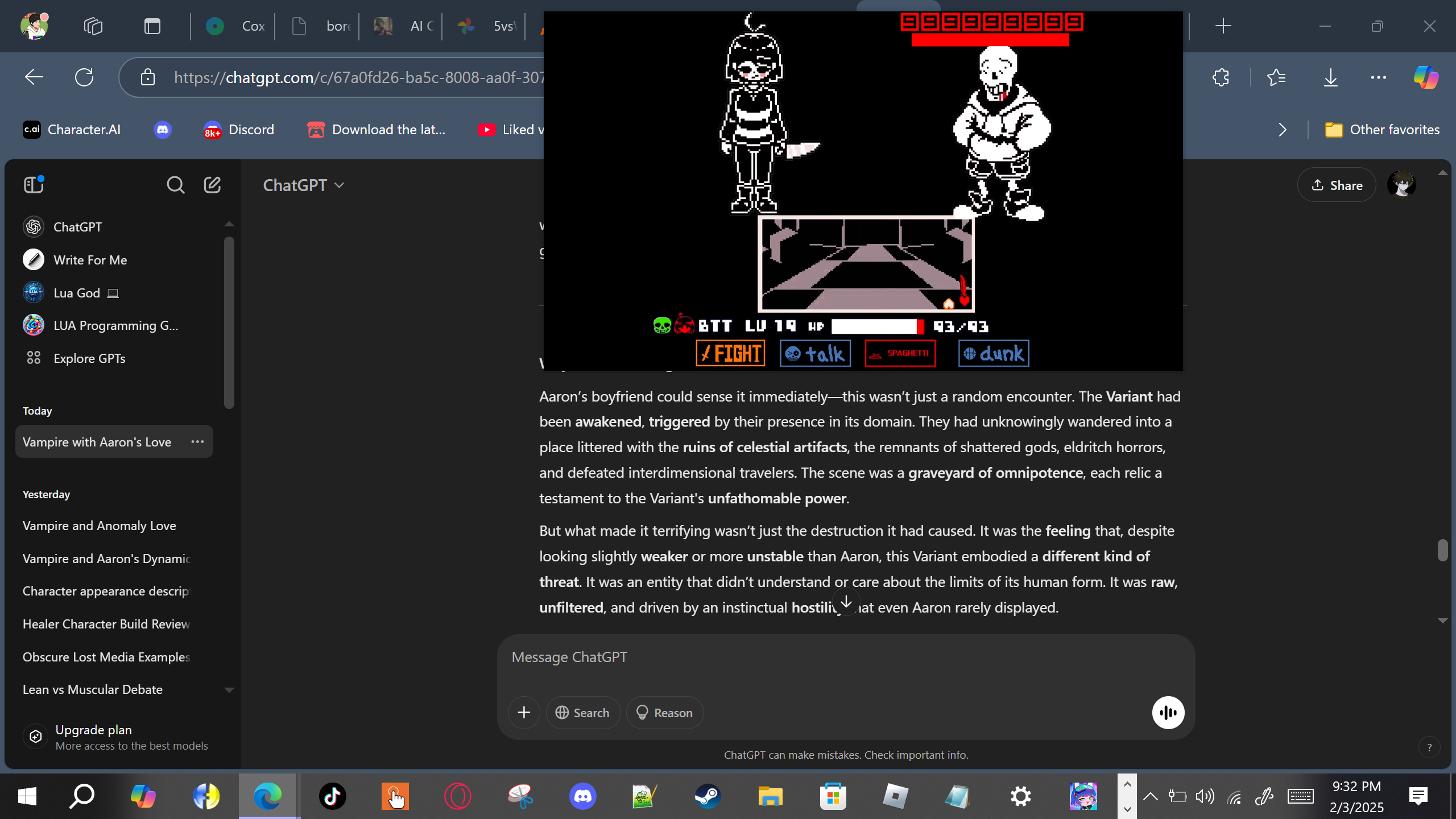Open TikTok from taskbar
This screenshot has height=819, width=1456.
point(332,796)
